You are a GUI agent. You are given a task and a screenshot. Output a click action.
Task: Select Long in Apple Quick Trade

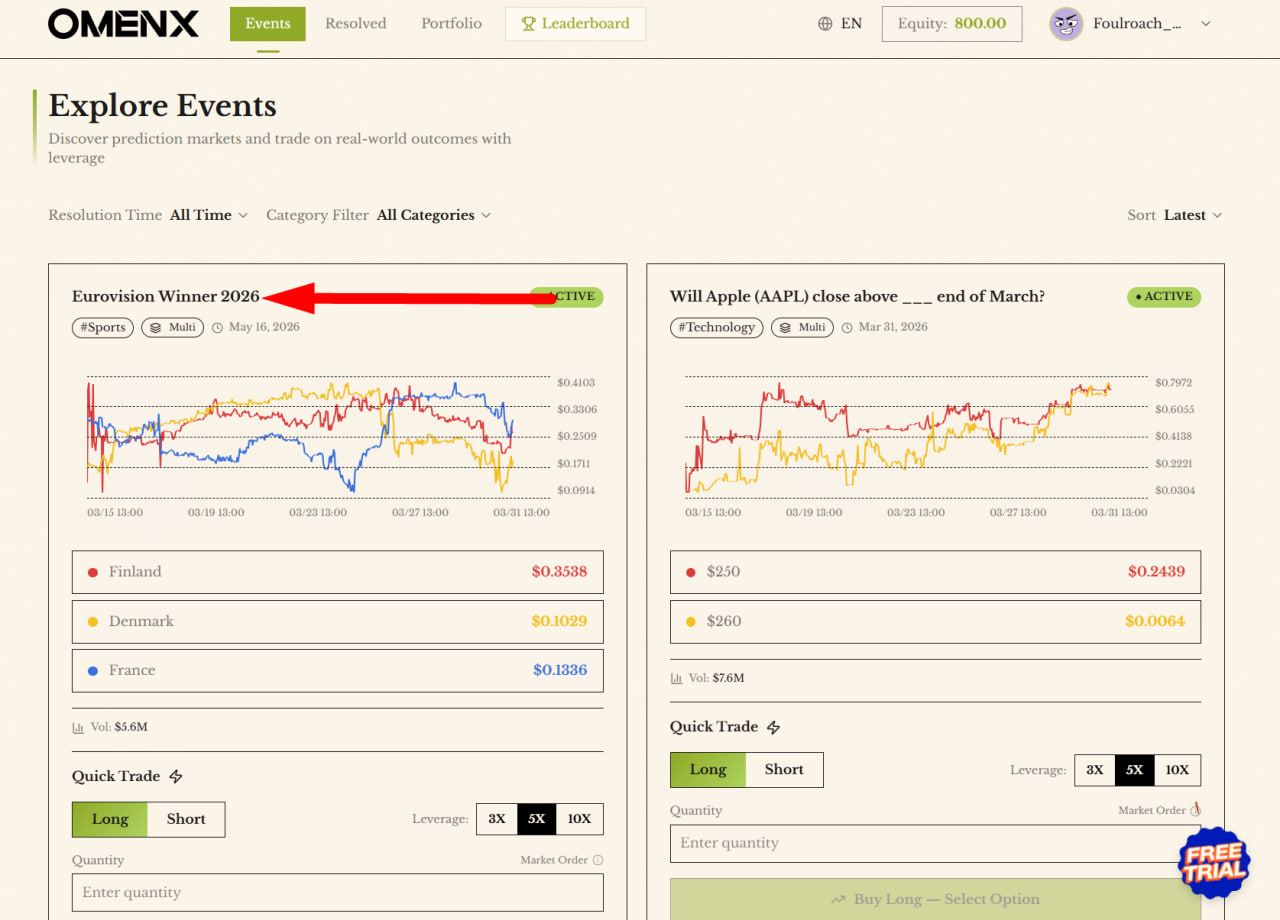click(708, 769)
